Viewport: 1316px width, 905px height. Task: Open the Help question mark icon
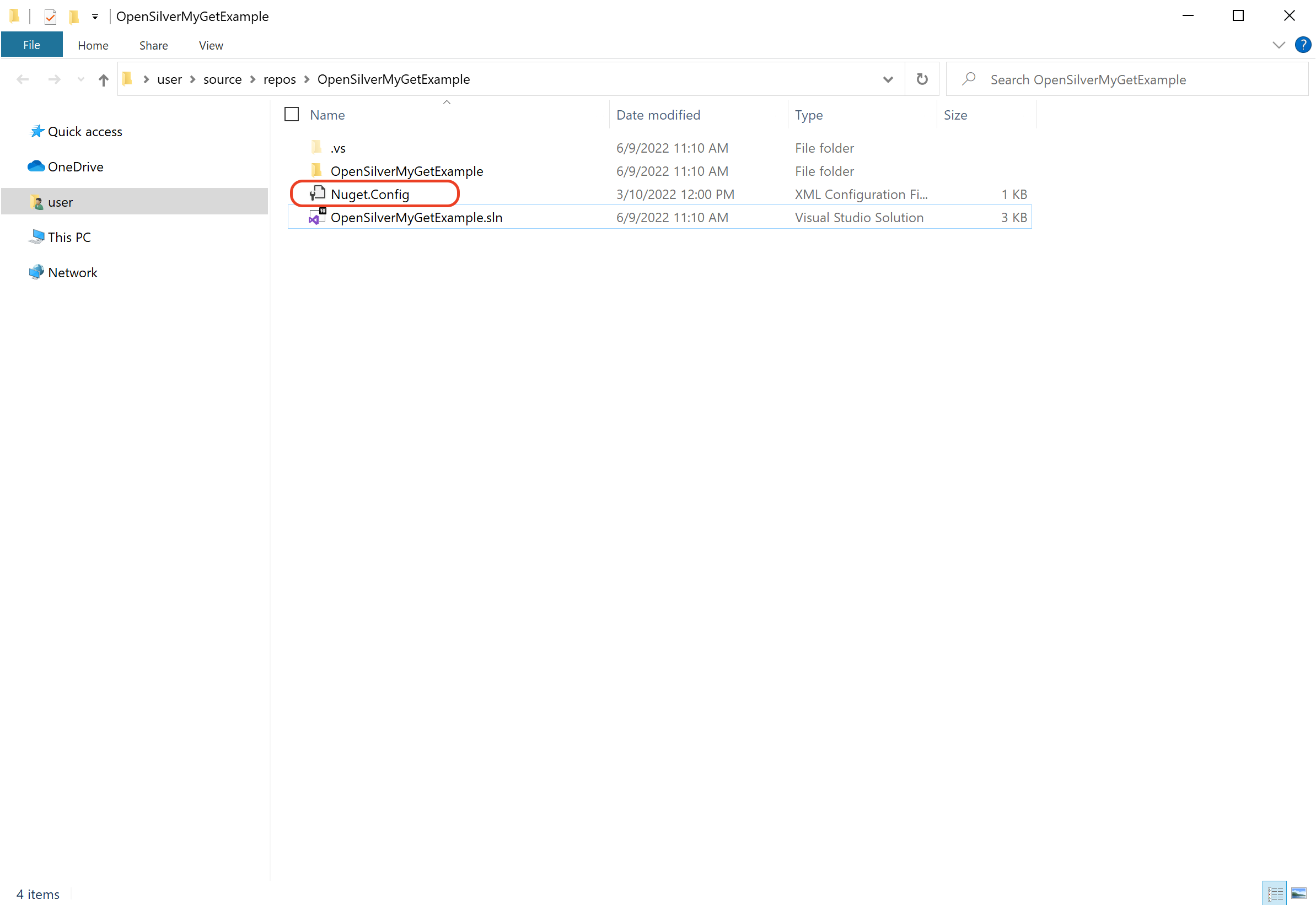1303,45
